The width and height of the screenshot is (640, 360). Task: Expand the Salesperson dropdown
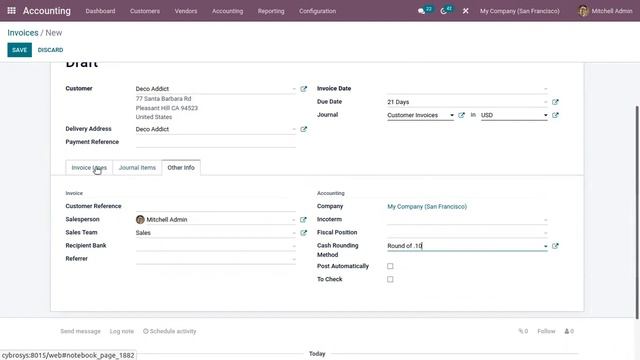294,220
